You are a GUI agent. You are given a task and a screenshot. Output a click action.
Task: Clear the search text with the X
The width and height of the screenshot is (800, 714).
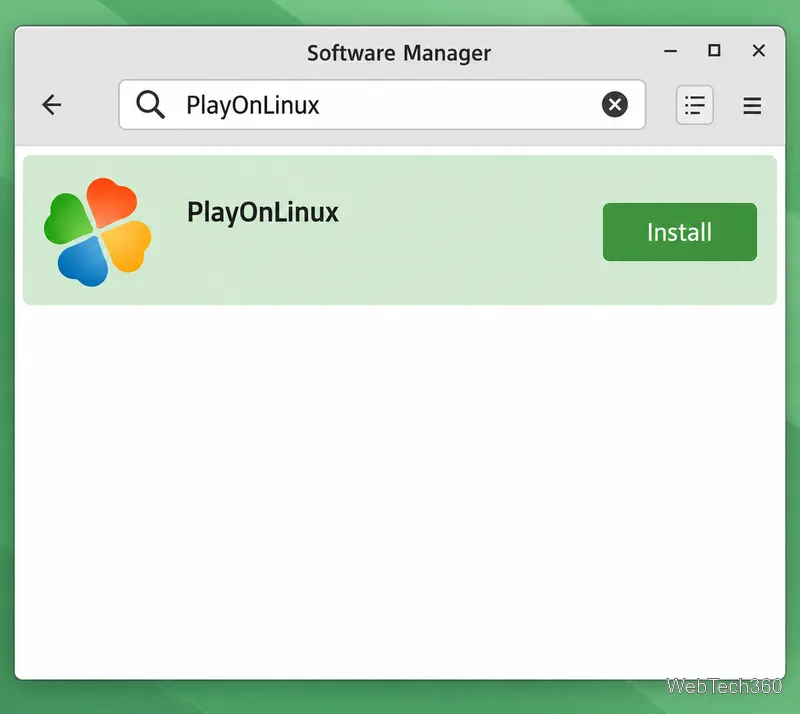[614, 105]
